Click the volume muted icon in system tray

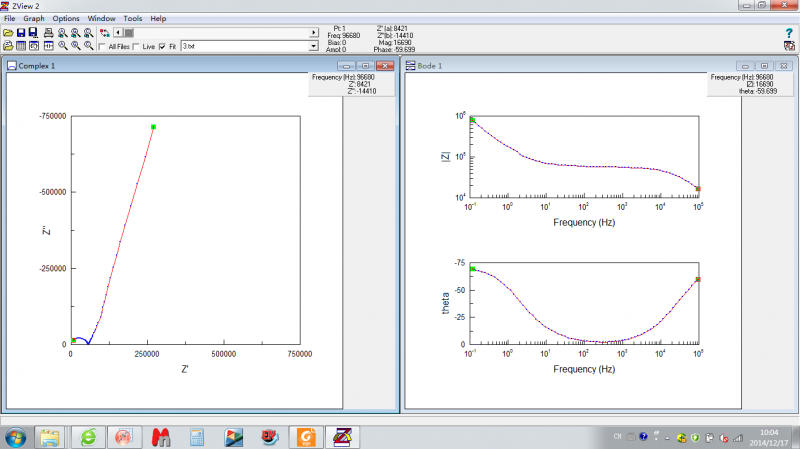[724, 438]
